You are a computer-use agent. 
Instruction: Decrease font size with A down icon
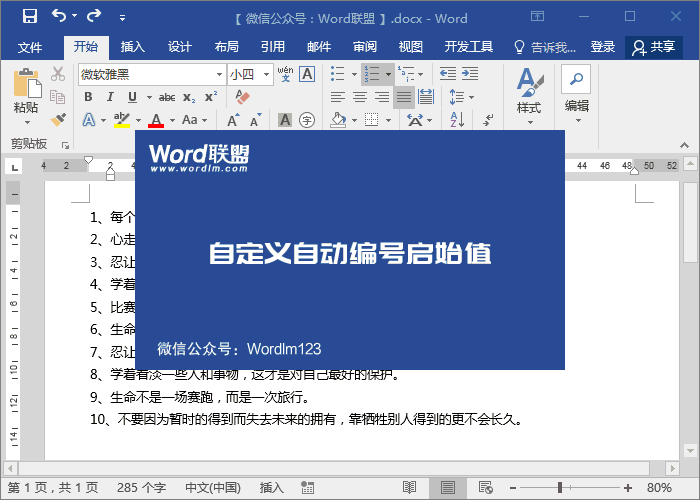(255, 120)
